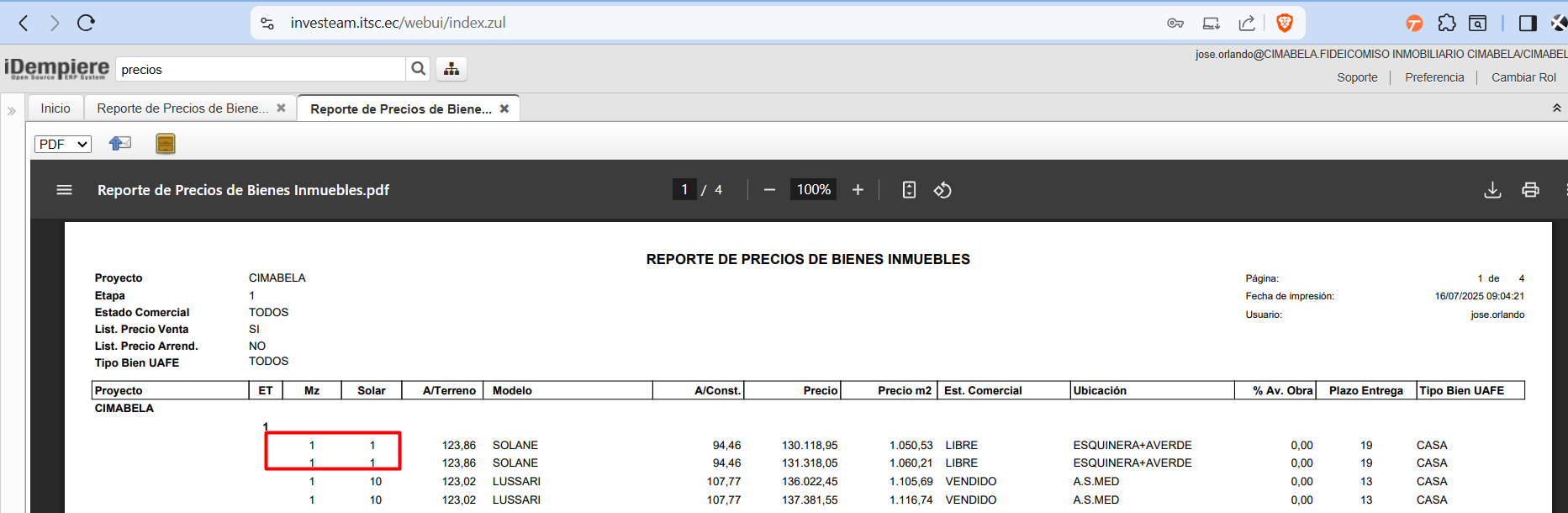
Task: Click the search field containing precios
Action: coord(261,70)
